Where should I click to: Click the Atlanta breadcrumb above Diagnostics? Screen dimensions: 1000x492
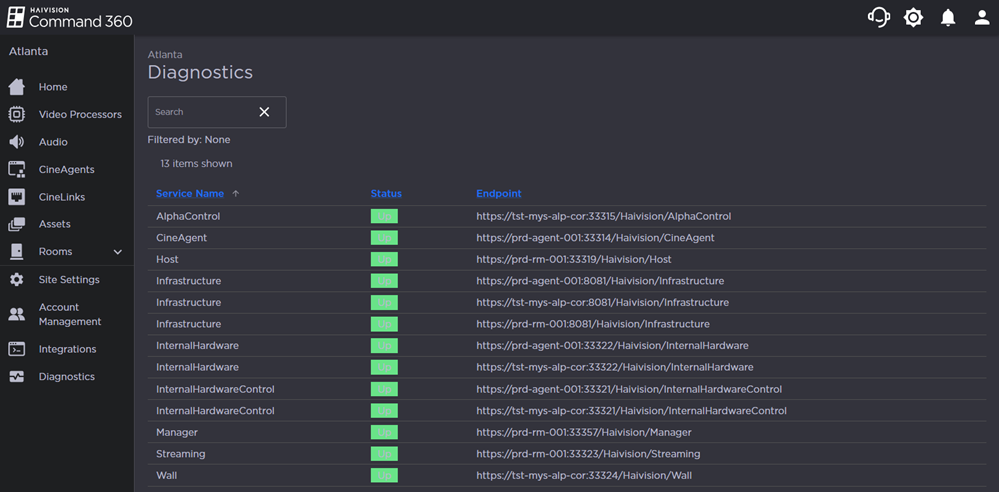pos(165,55)
